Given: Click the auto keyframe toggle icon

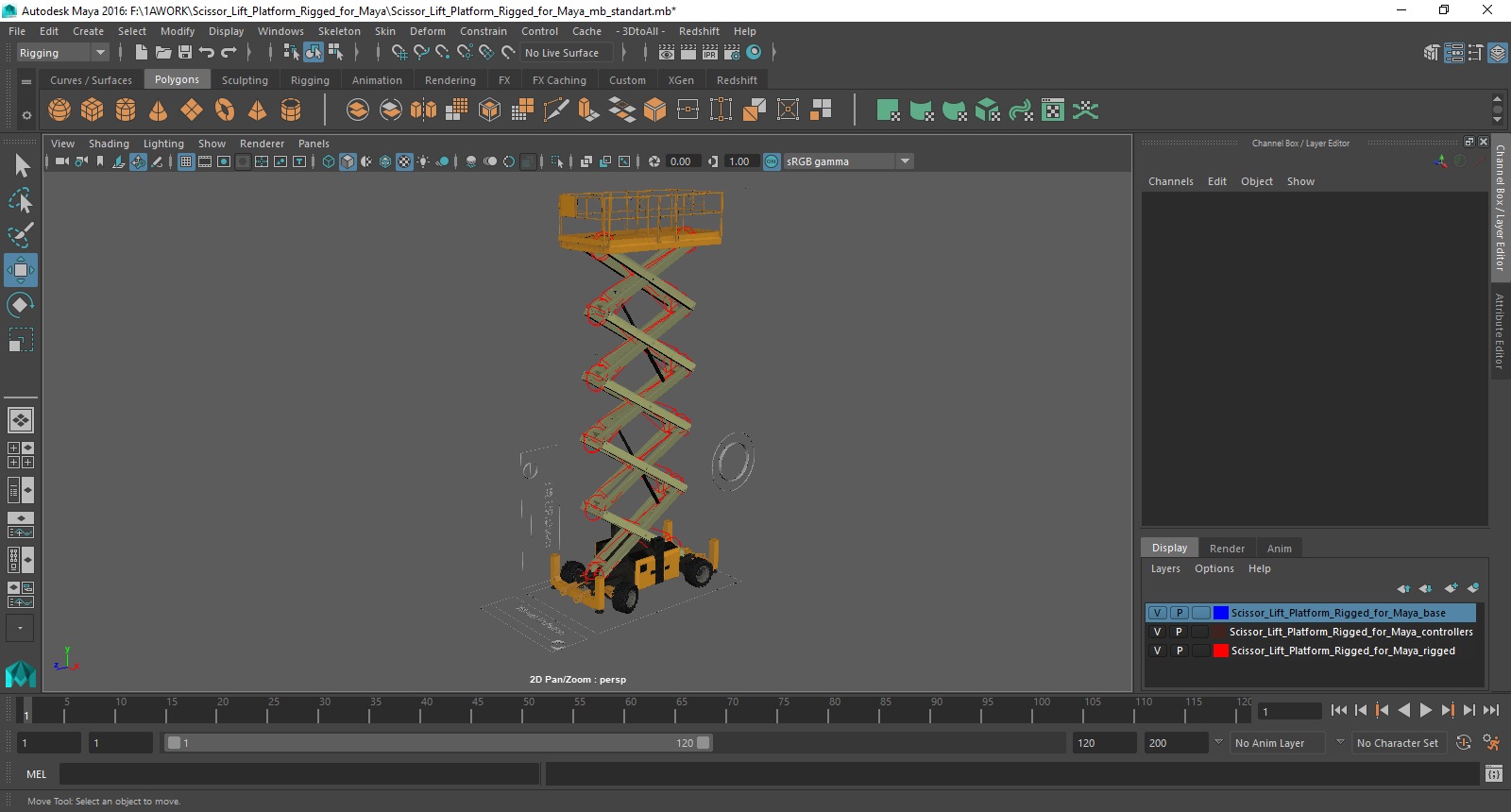Looking at the screenshot, I should (x=1463, y=743).
